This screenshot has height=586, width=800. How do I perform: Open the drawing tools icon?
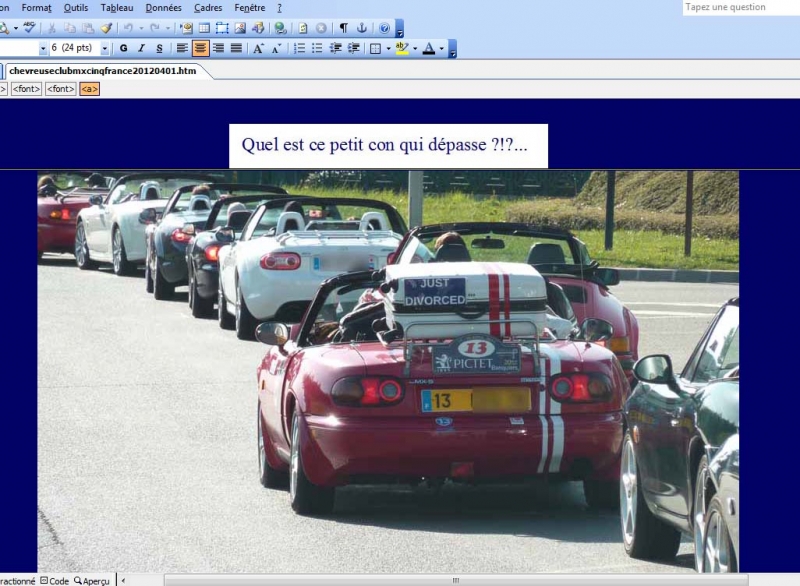click(258, 28)
